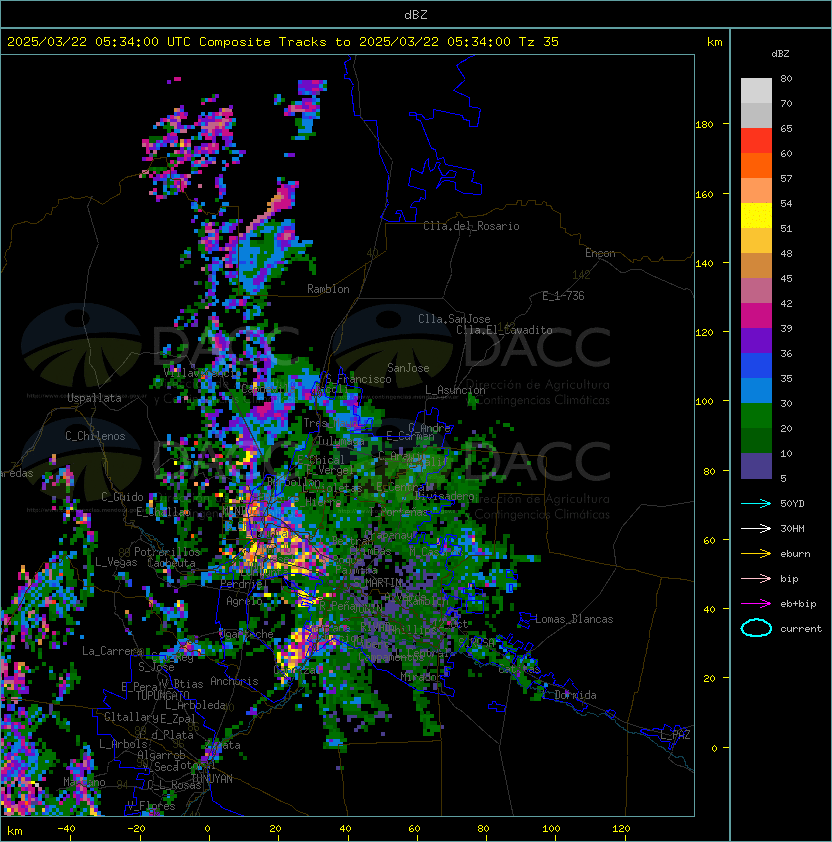
Task: Select the golden 48-51 dBZ legend swatch
Action: [756, 241]
